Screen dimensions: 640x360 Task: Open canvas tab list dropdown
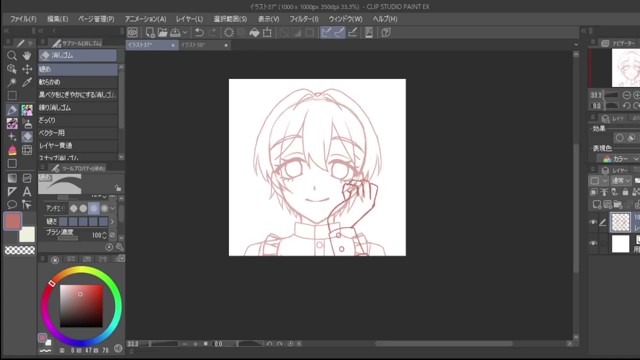click(576, 44)
